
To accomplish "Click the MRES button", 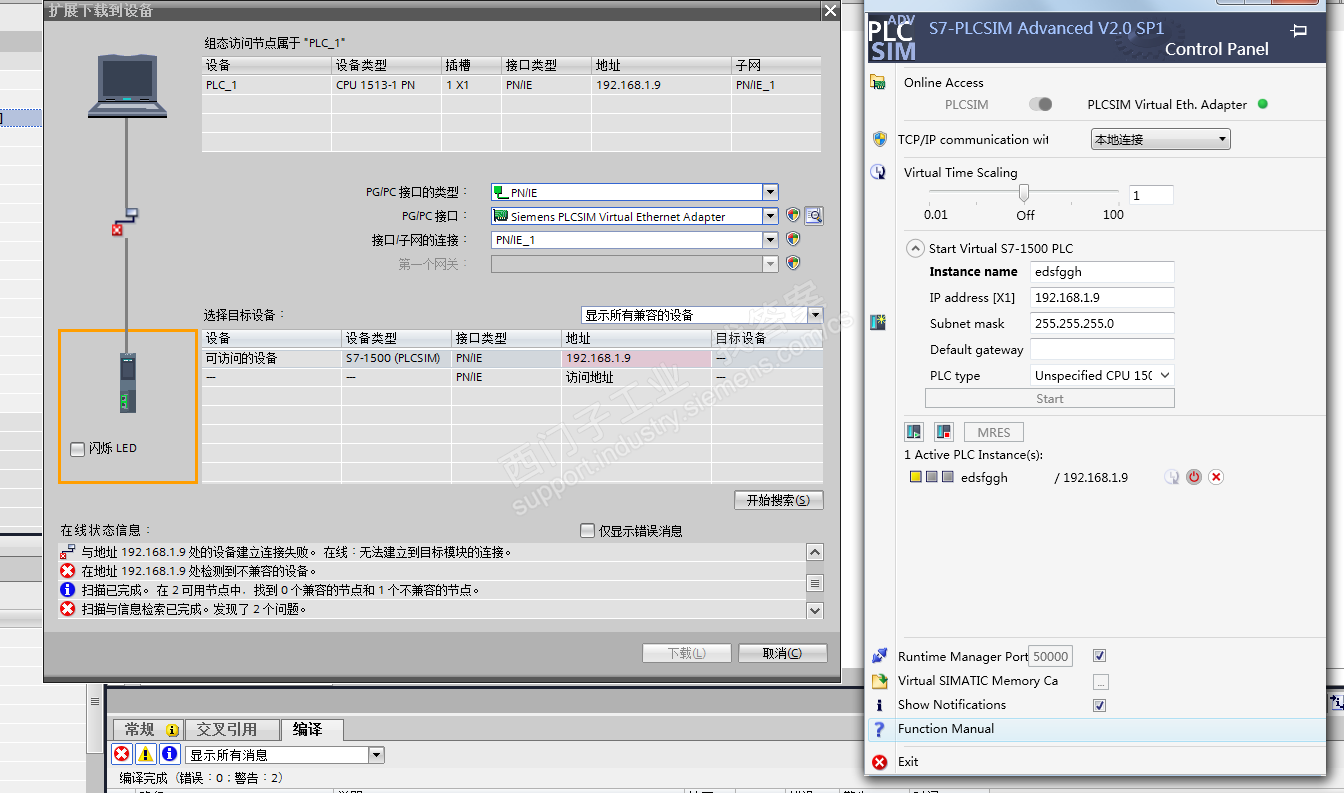I will tap(994, 432).
